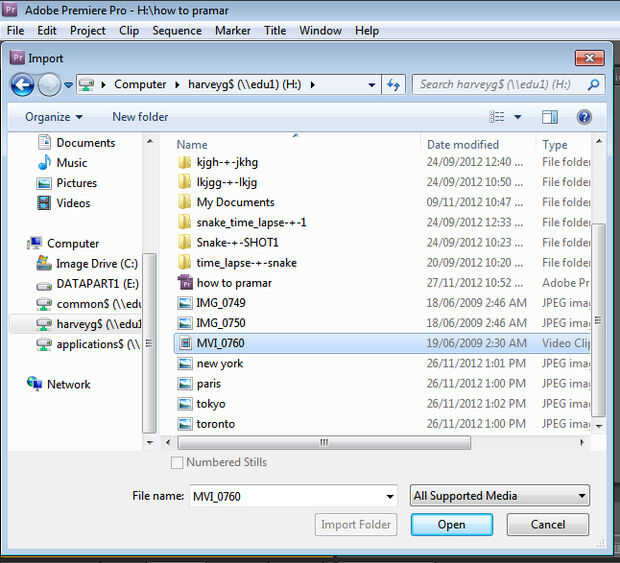Open the Marker menu
The image size is (620, 563).
click(233, 30)
